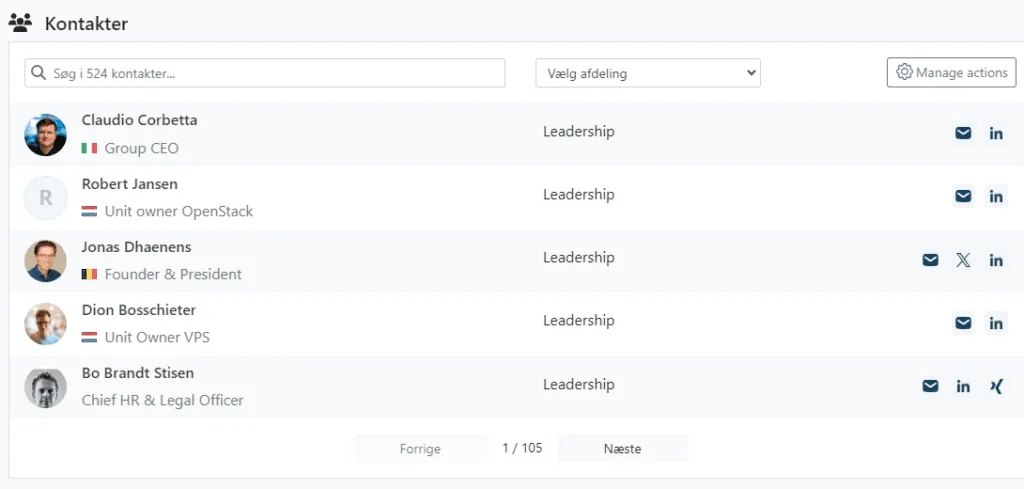Open Bo Brandt Stisen's LinkedIn icon

tap(963, 386)
